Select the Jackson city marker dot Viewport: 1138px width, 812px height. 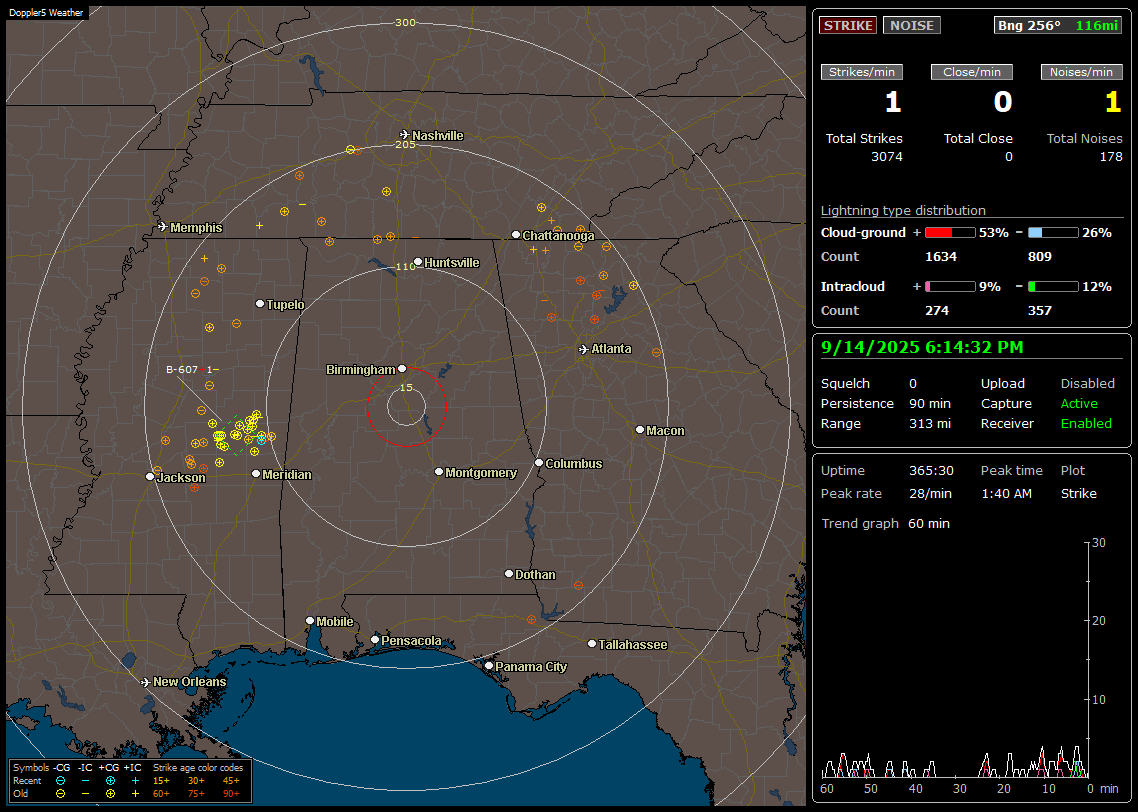tap(150, 477)
